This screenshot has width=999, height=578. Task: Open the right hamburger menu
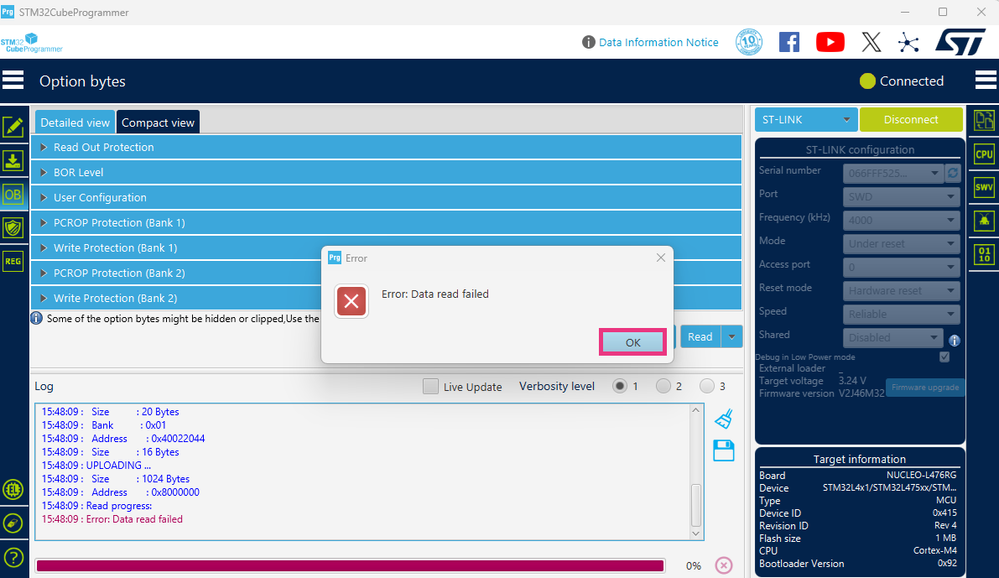click(x=986, y=80)
